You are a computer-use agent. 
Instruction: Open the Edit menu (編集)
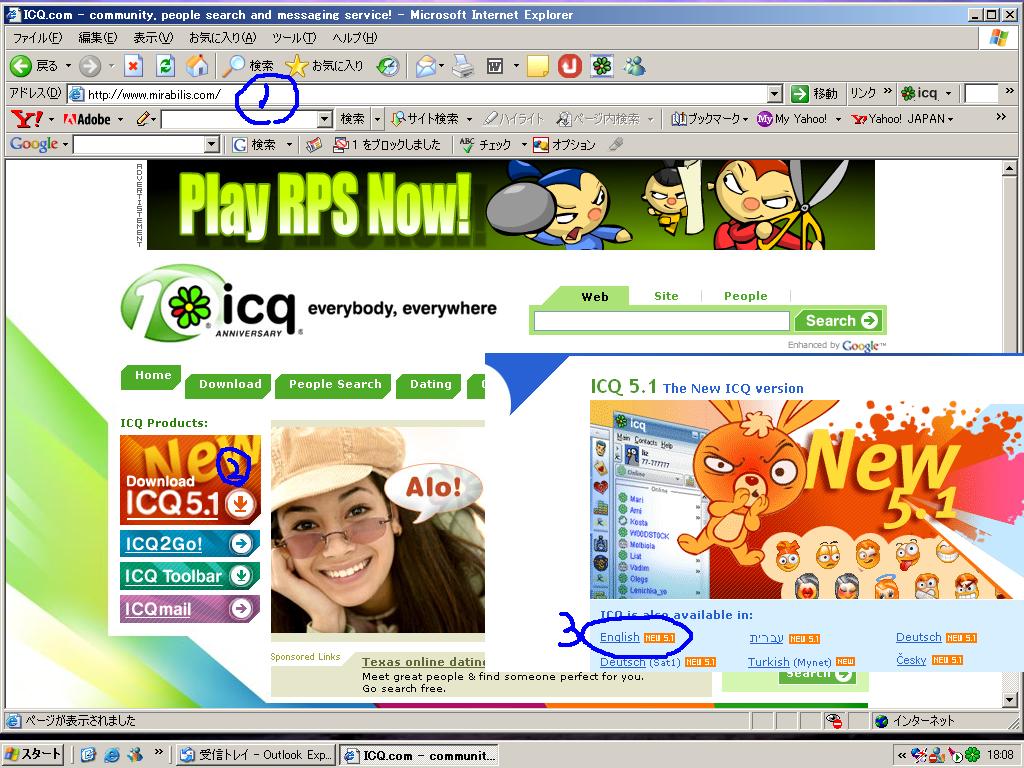pyautogui.click(x=98, y=38)
